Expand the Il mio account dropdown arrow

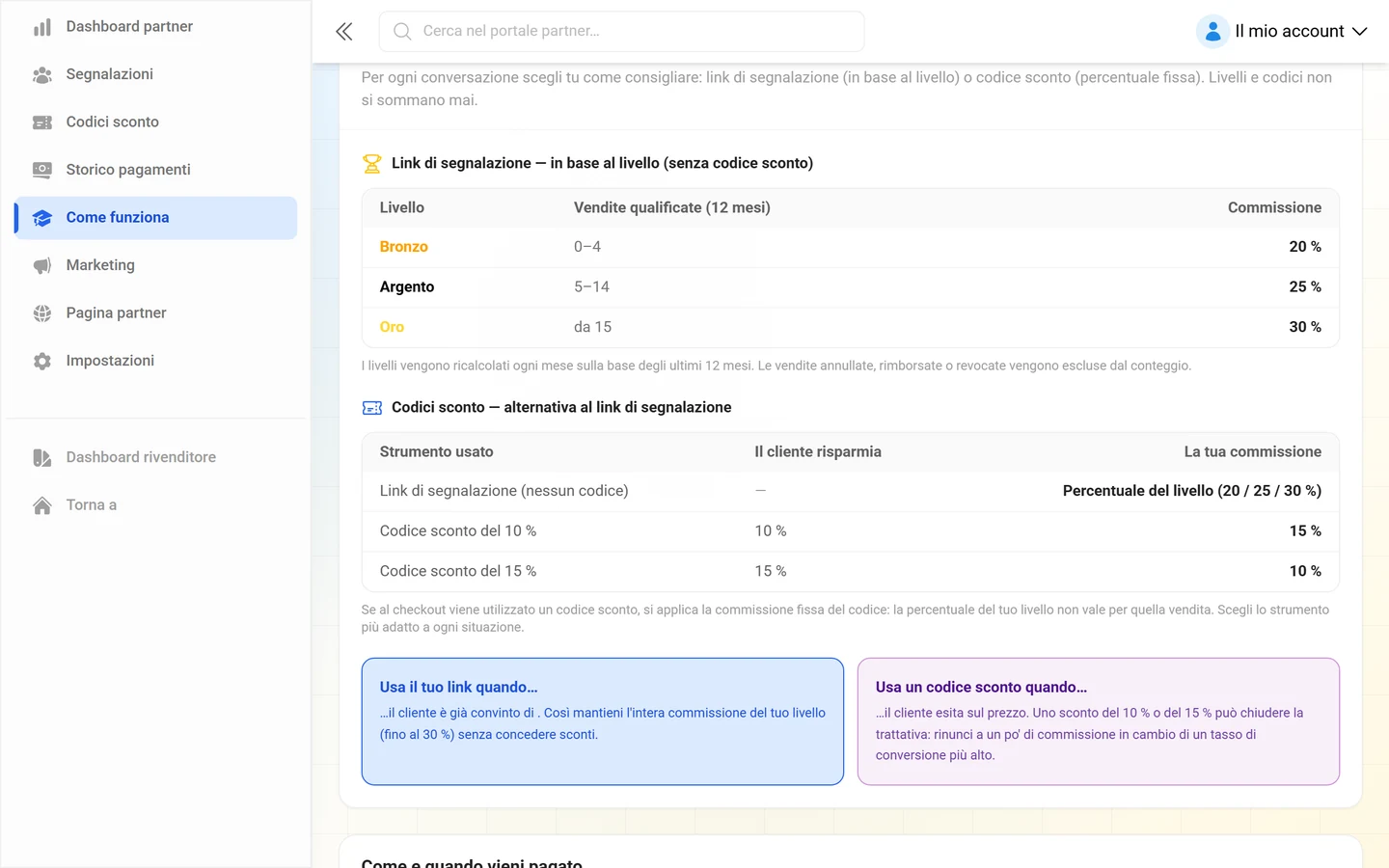pyautogui.click(x=1360, y=32)
